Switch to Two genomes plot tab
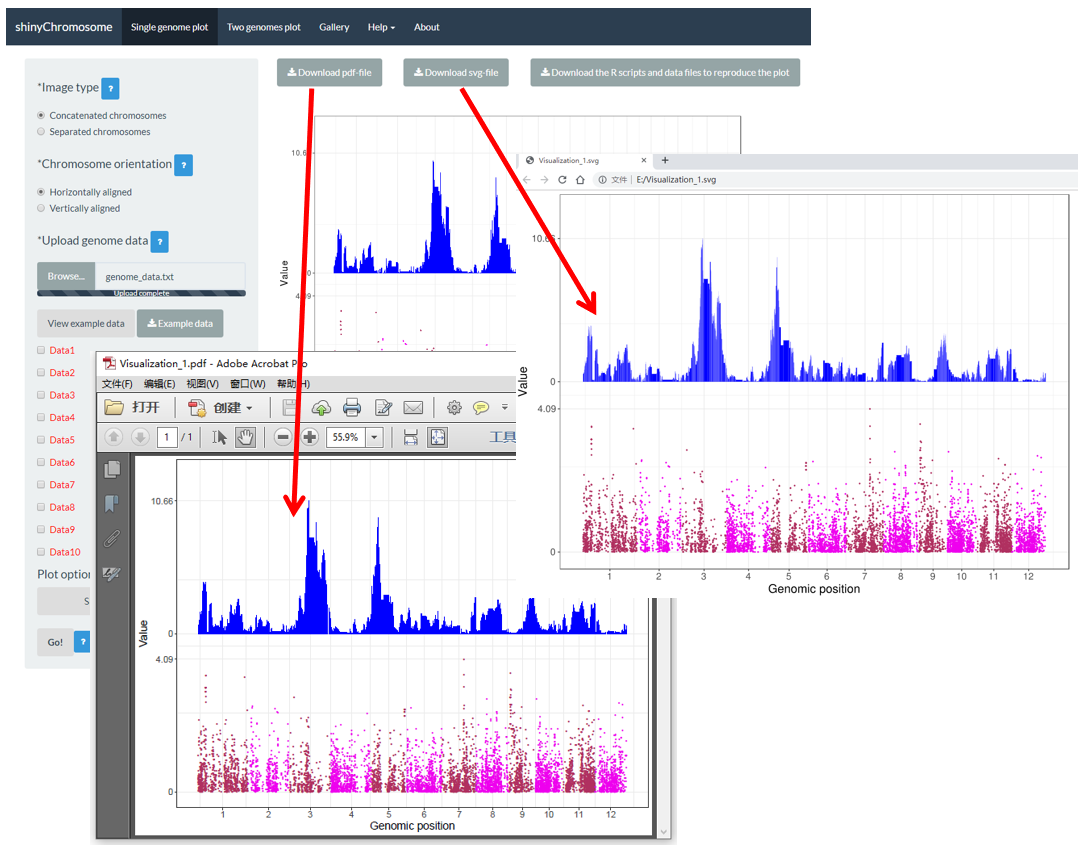The width and height of the screenshot is (1078, 845). pos(263,27)
